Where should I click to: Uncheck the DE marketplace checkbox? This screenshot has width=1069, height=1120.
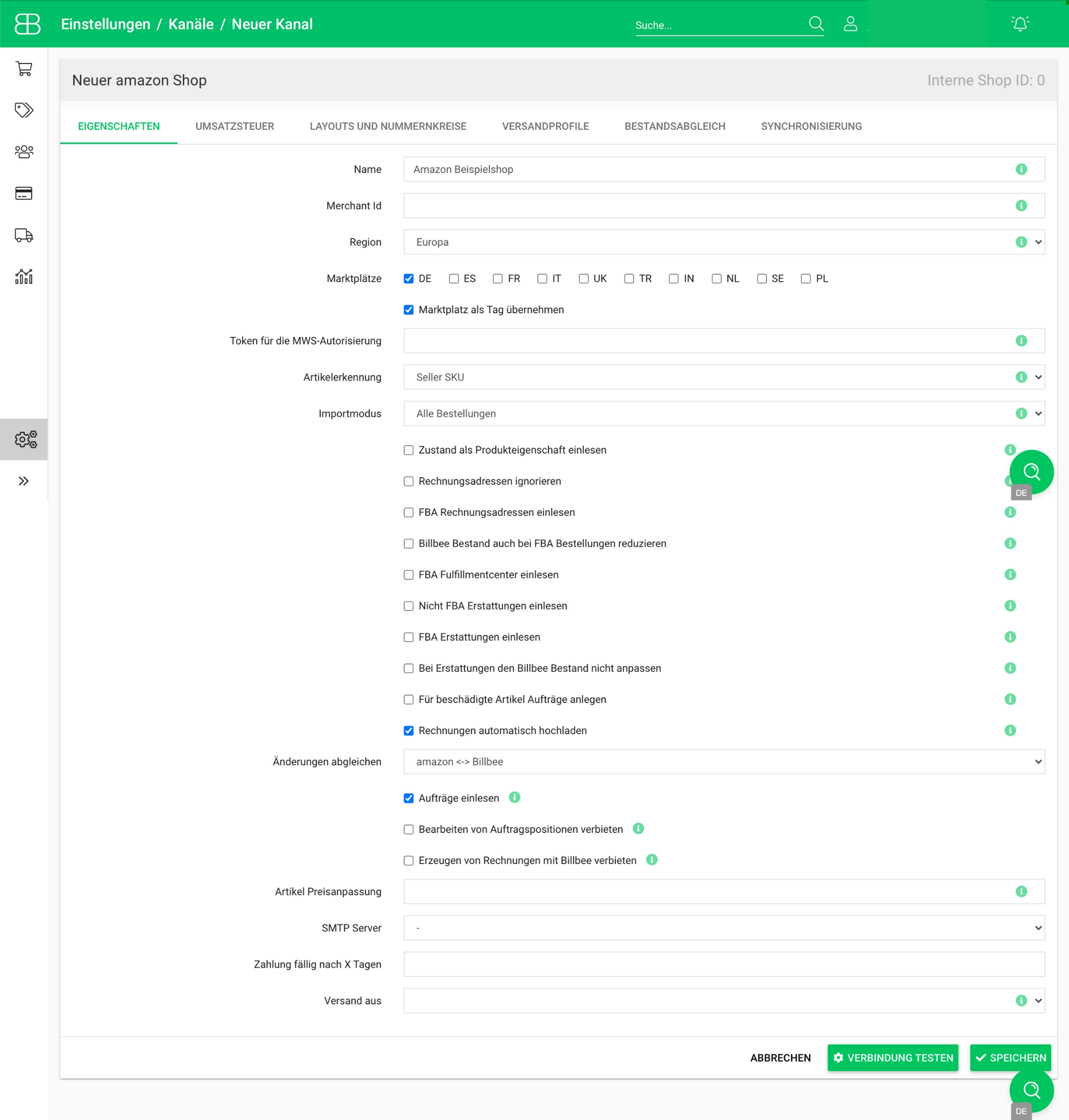[x=408, y=279]
